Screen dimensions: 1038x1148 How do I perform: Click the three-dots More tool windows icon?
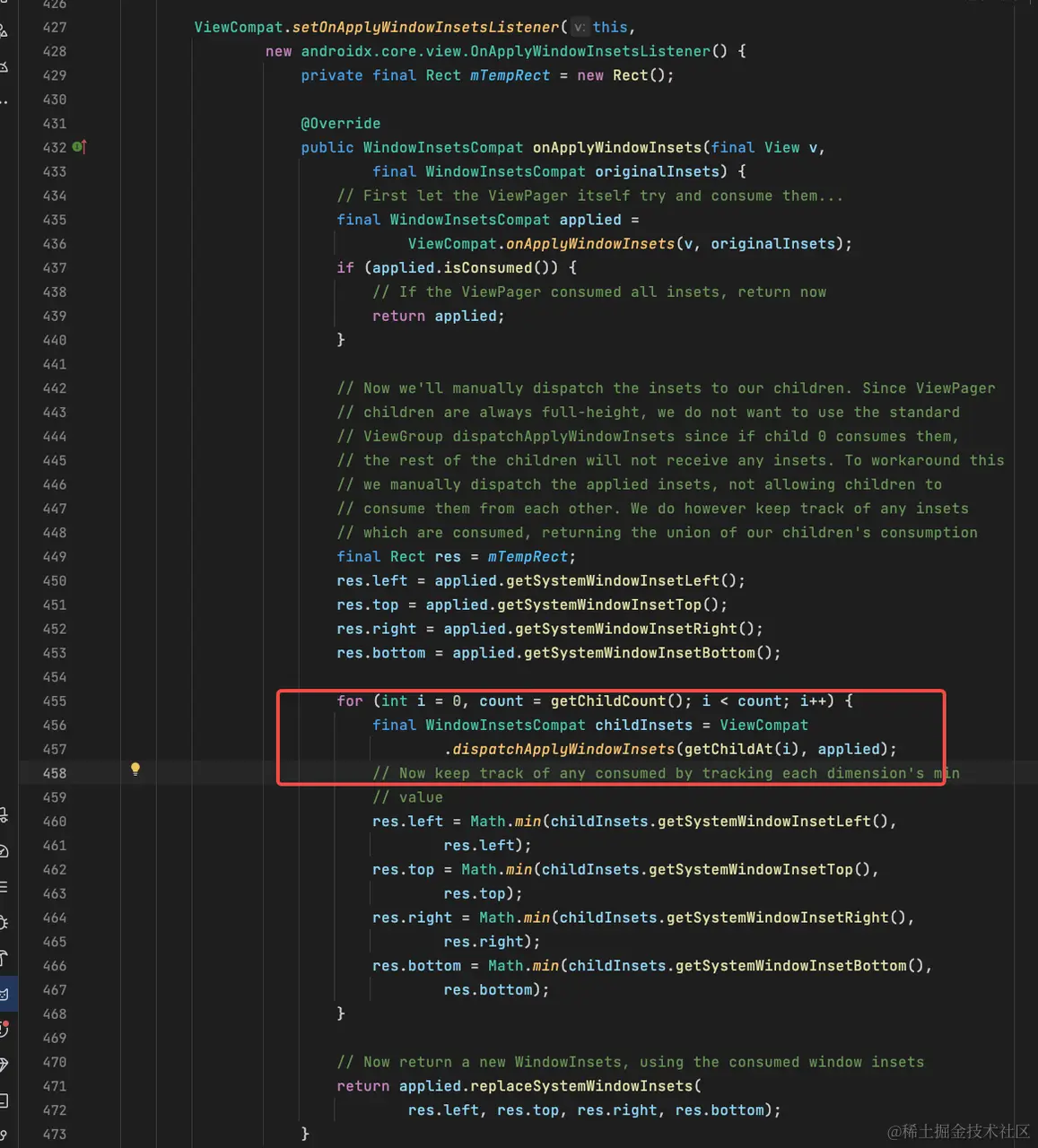(4, 102)
